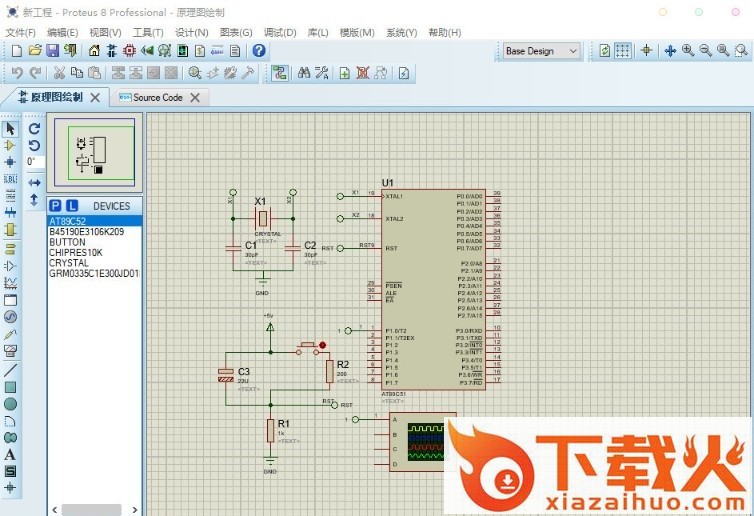
Task: Toggle the grid display button
Action: coord(623,50)
